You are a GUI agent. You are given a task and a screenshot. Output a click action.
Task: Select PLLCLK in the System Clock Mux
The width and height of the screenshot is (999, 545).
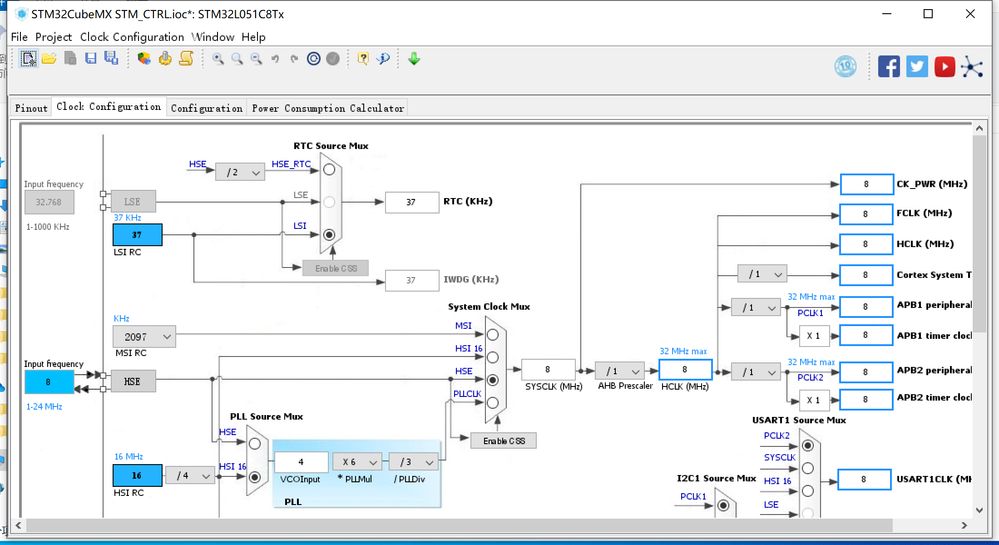492,403
